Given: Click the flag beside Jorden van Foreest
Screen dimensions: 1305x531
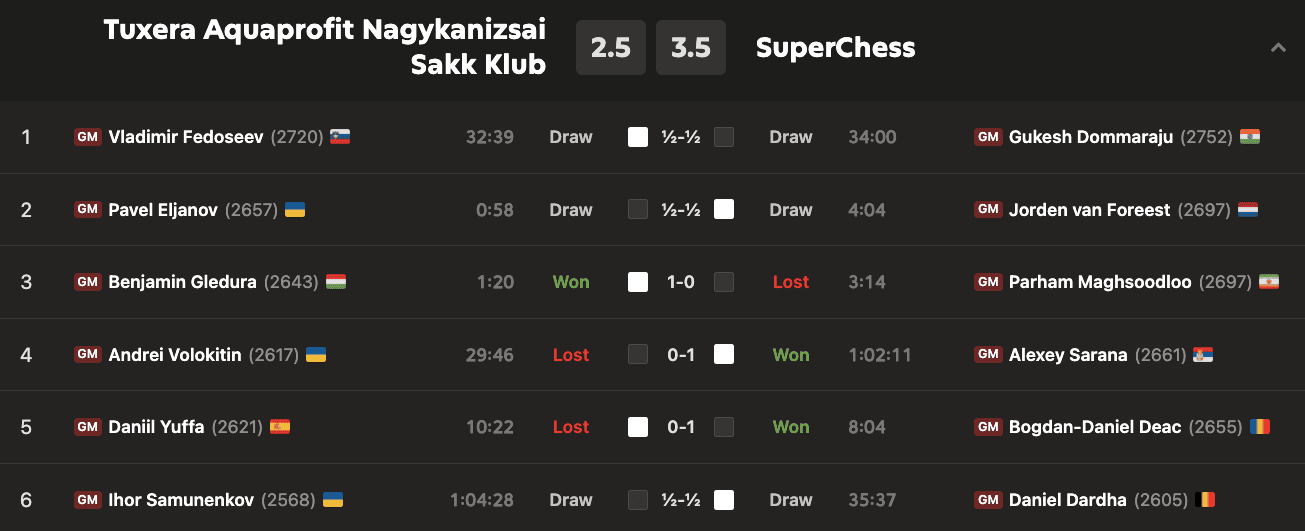Looking at the screenshot, I should pyautogui.click(x=1248, y=210).
